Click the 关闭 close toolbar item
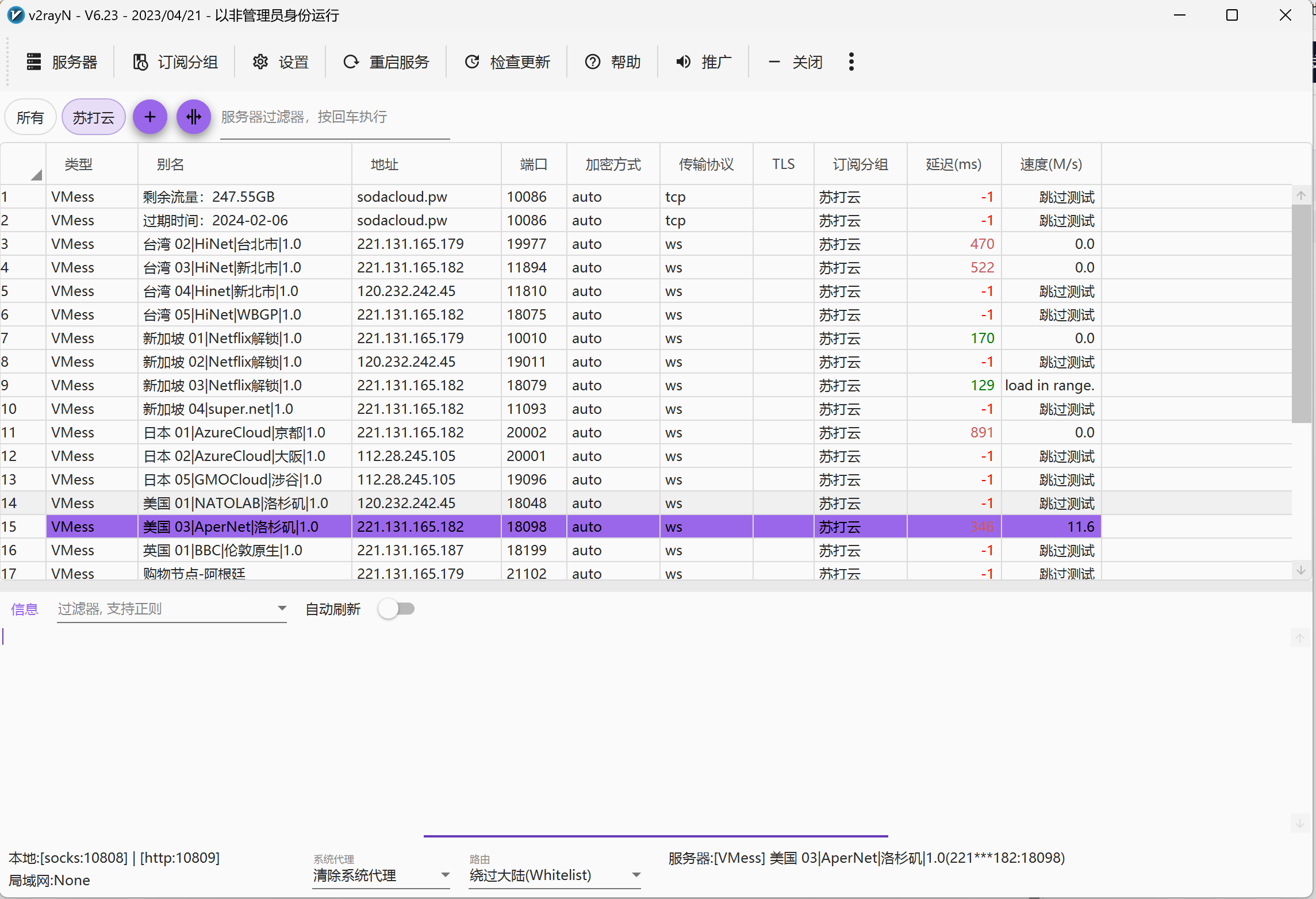Image resolution: width=1316 pixels, height=899 pixels. (x=796, y=62)
